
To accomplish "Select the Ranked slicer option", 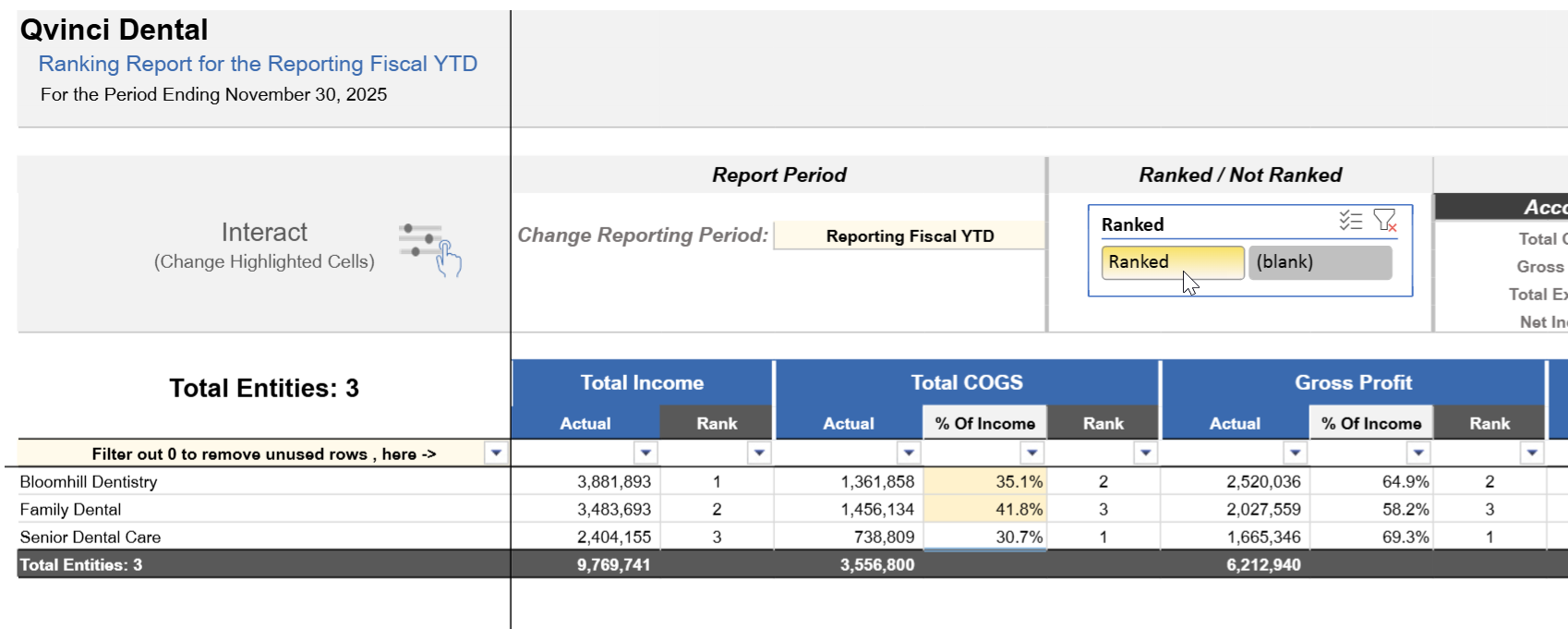I will click(1171, 262).
